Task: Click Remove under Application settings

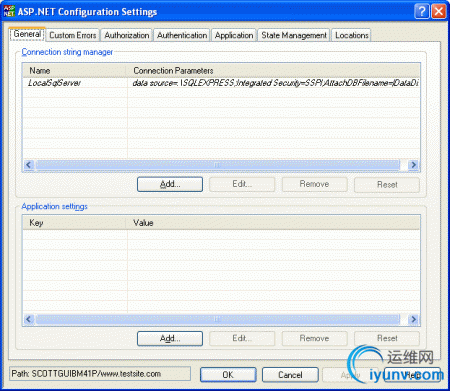Action: (x=314, y=339)
